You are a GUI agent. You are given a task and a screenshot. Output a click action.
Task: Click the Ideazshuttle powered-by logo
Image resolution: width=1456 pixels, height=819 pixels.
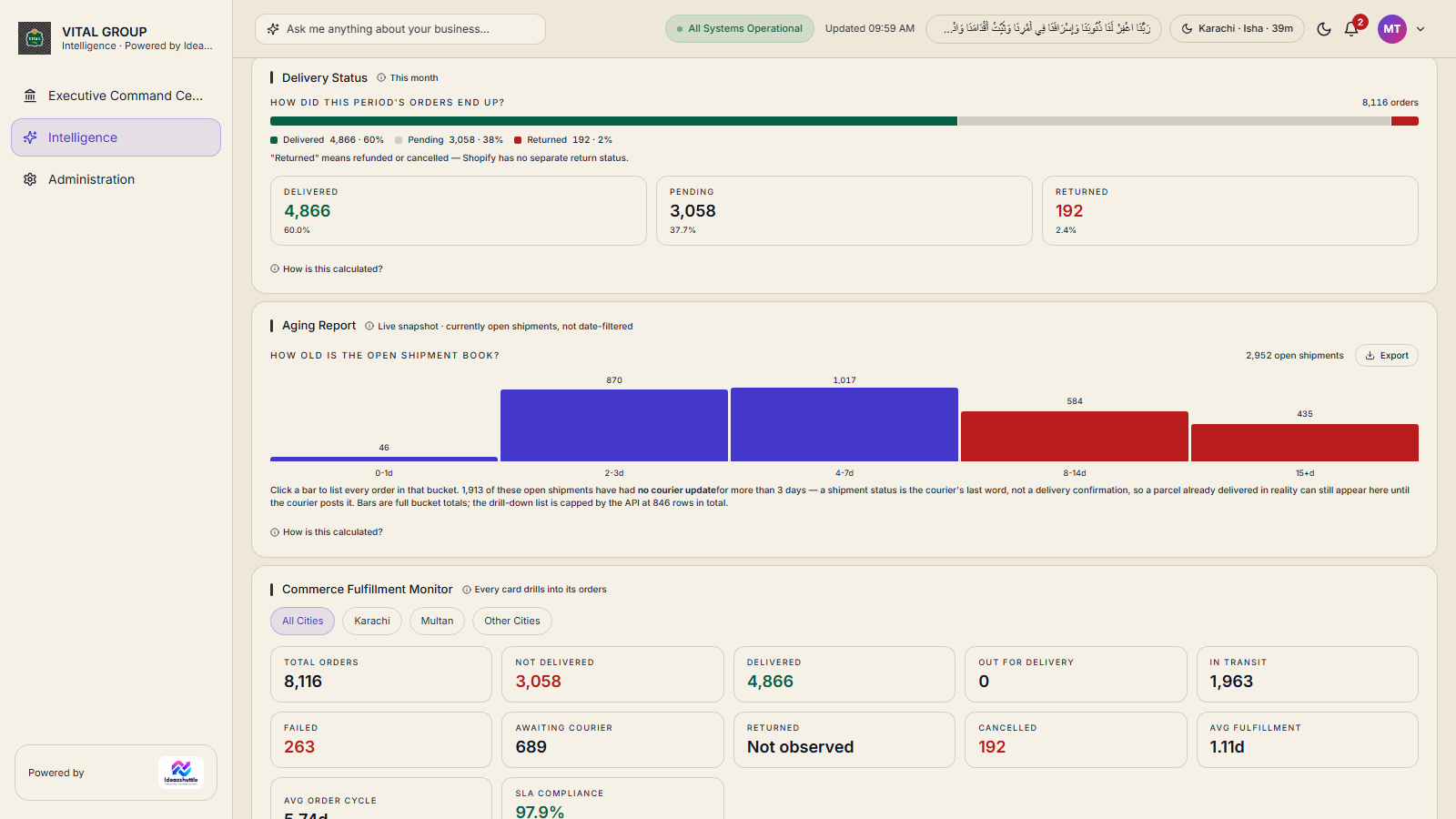pyautogui.click(x=181, y=773)
